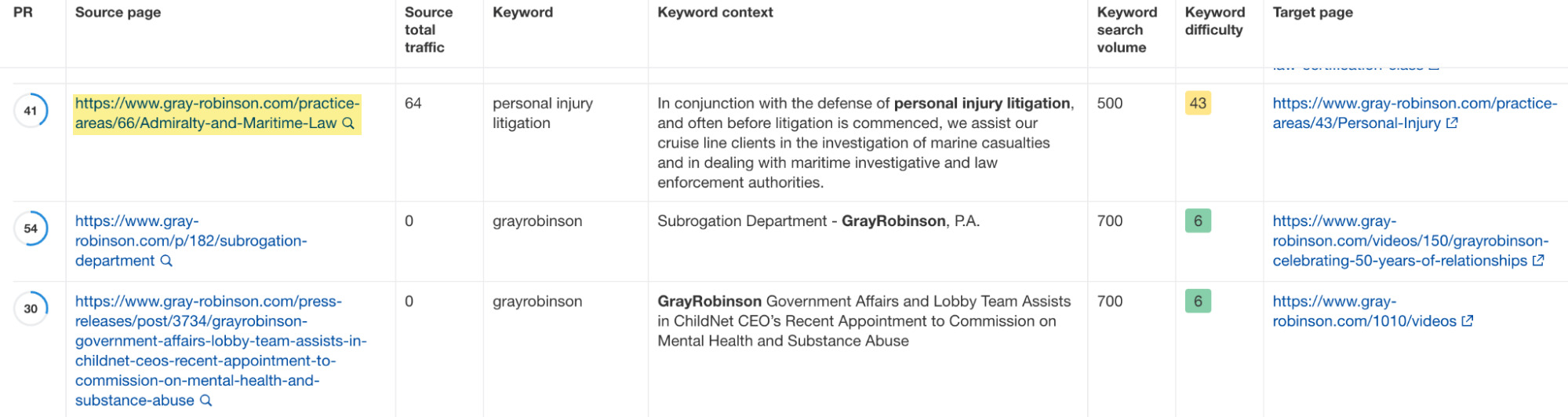Click magnifier icon after substance-abuse press release URL
This screenshot has height=417, width=1568.
(x=206, y=401)
